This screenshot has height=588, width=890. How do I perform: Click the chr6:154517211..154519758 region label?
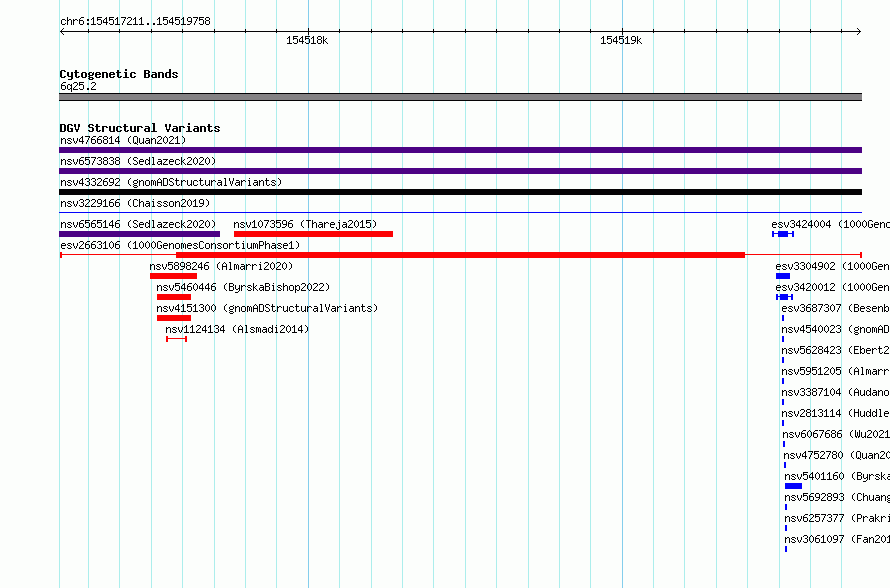(x=135, y=21)
